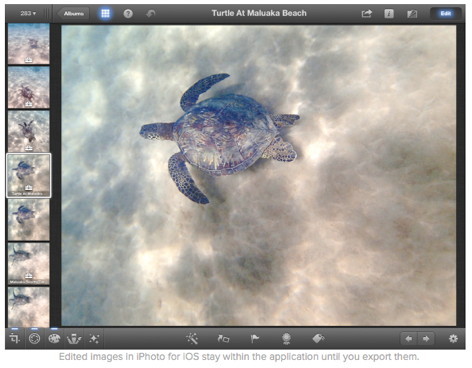Open the Effects sparkle tool

click(x=94, y=339)
